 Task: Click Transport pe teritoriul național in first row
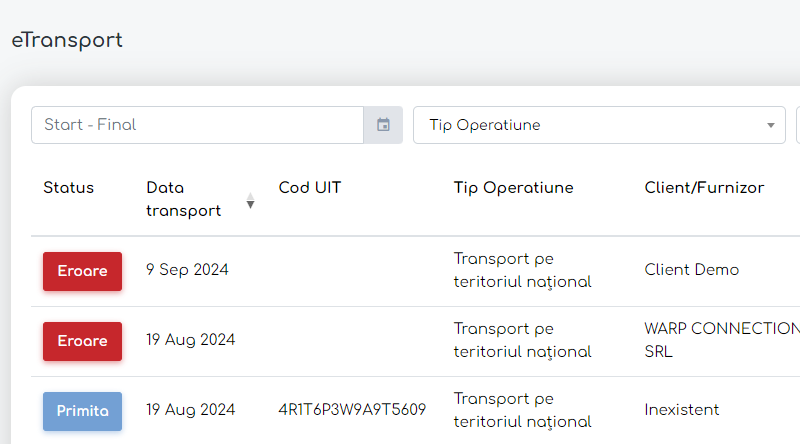[x=522, y=270]
